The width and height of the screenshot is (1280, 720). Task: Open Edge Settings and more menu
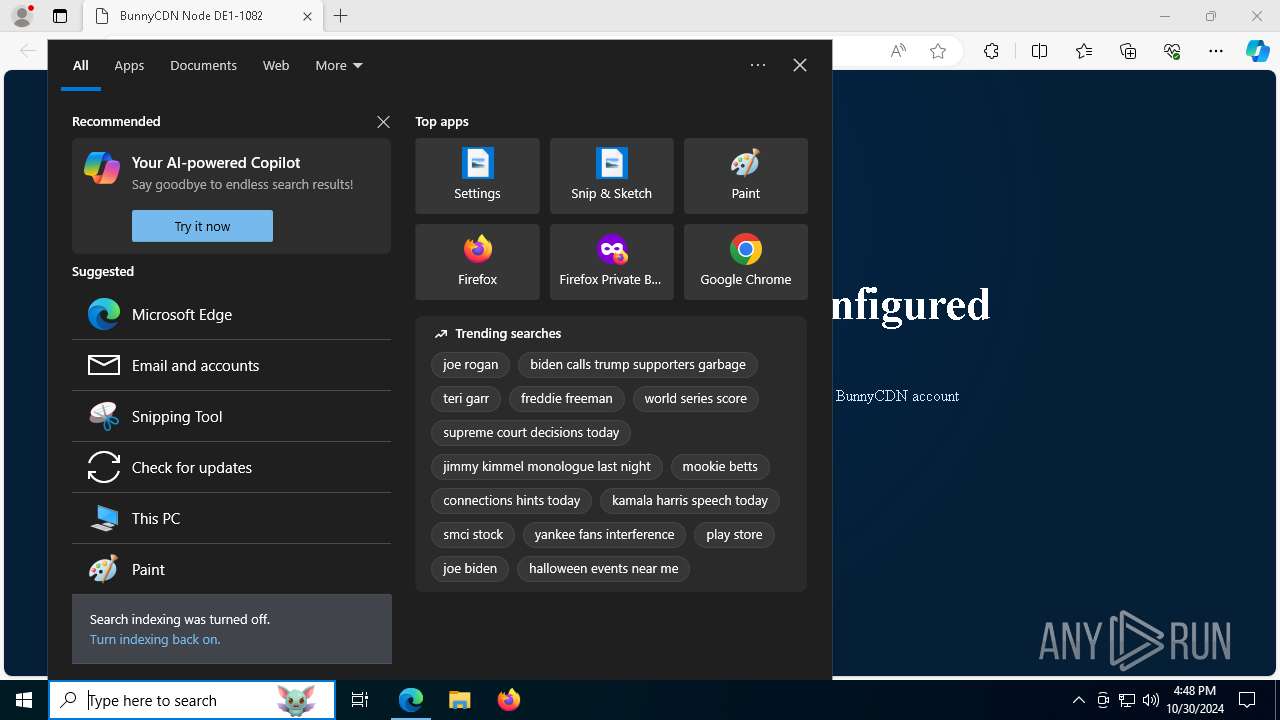tap(1216, 51)
